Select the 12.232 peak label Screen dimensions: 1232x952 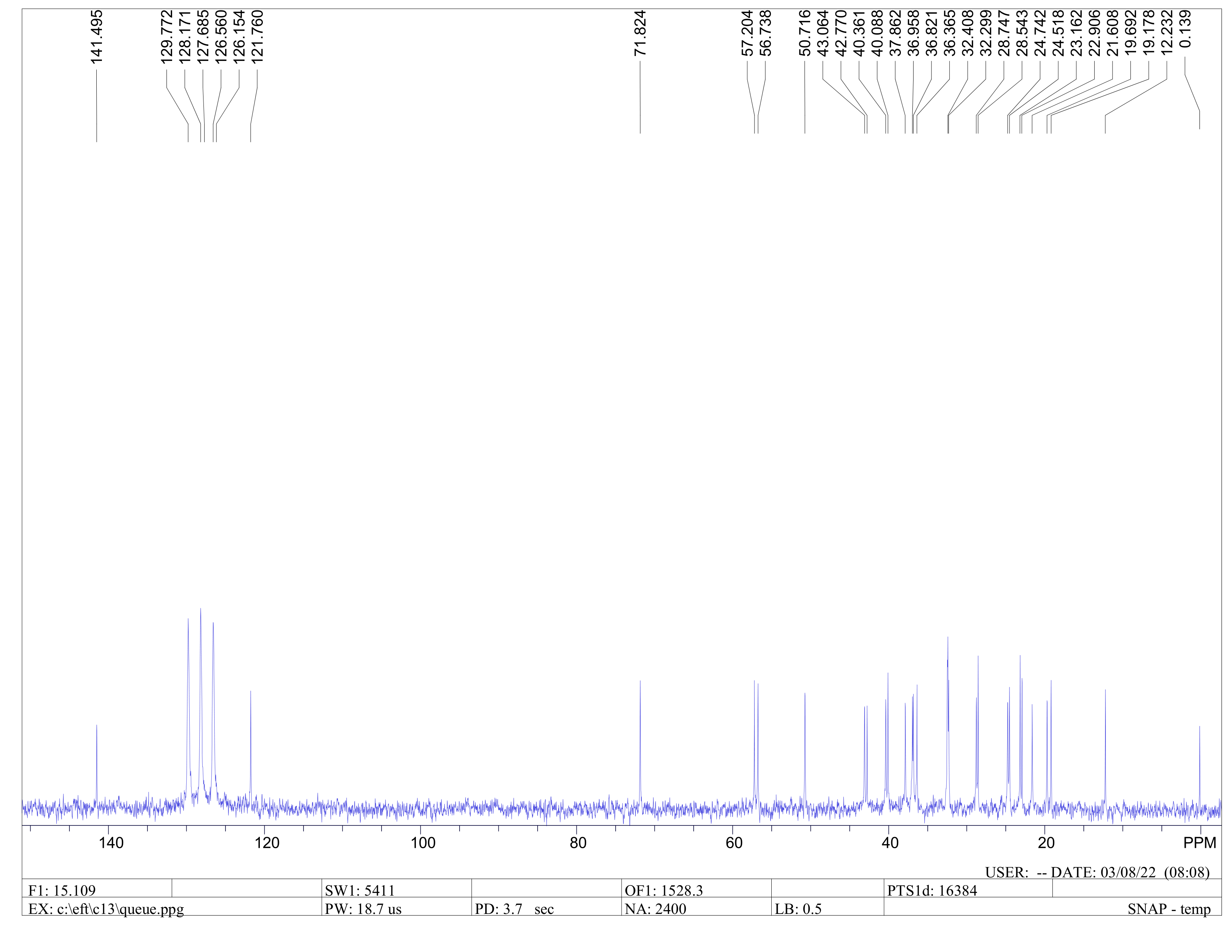1167,33
